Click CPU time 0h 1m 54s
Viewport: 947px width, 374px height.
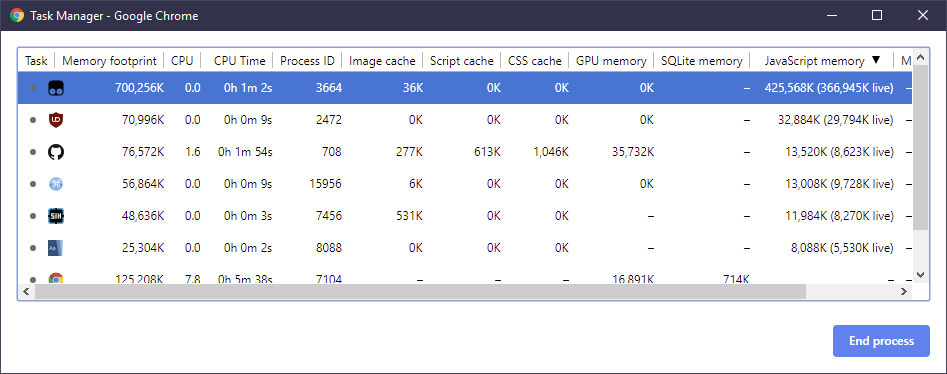245,152
